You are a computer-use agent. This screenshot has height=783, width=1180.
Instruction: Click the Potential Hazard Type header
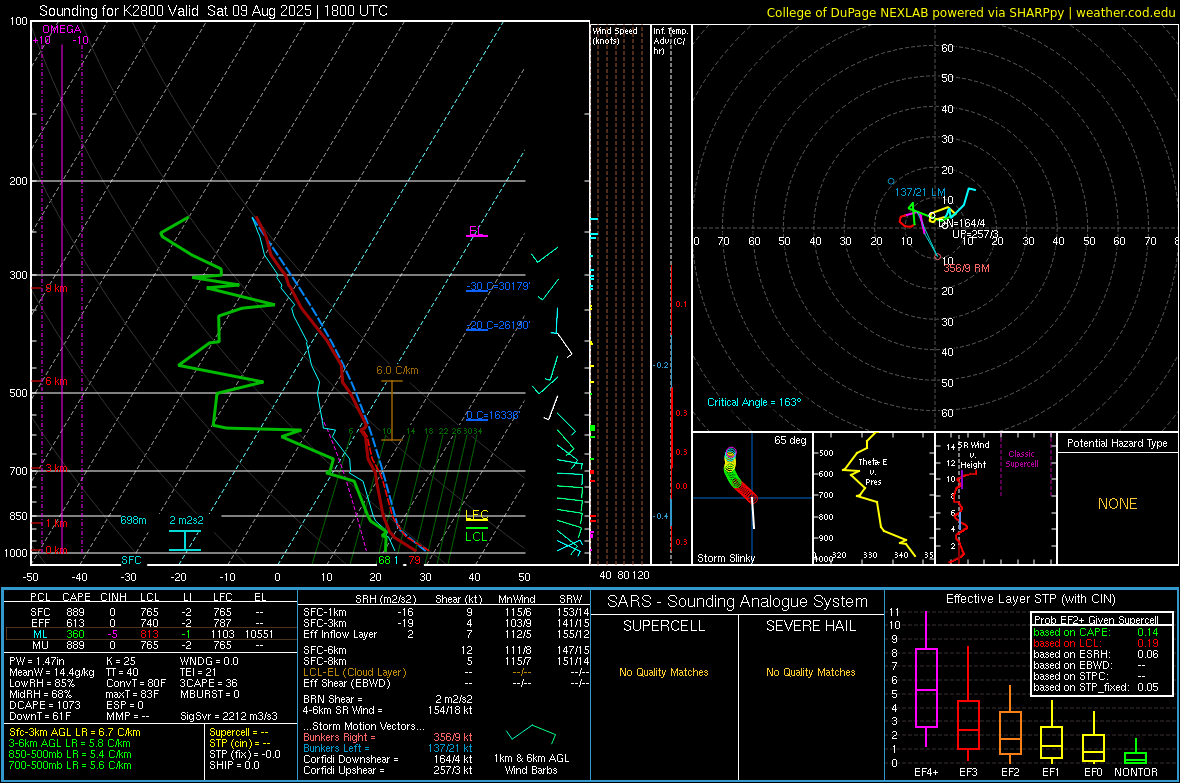(1117, 443)
